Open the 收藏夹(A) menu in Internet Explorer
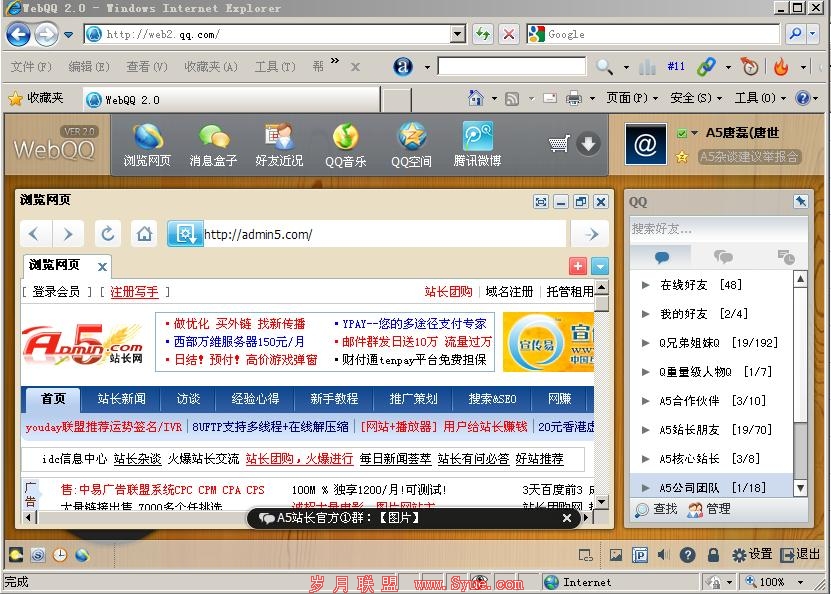831x594 pixels. click(210, 67)
